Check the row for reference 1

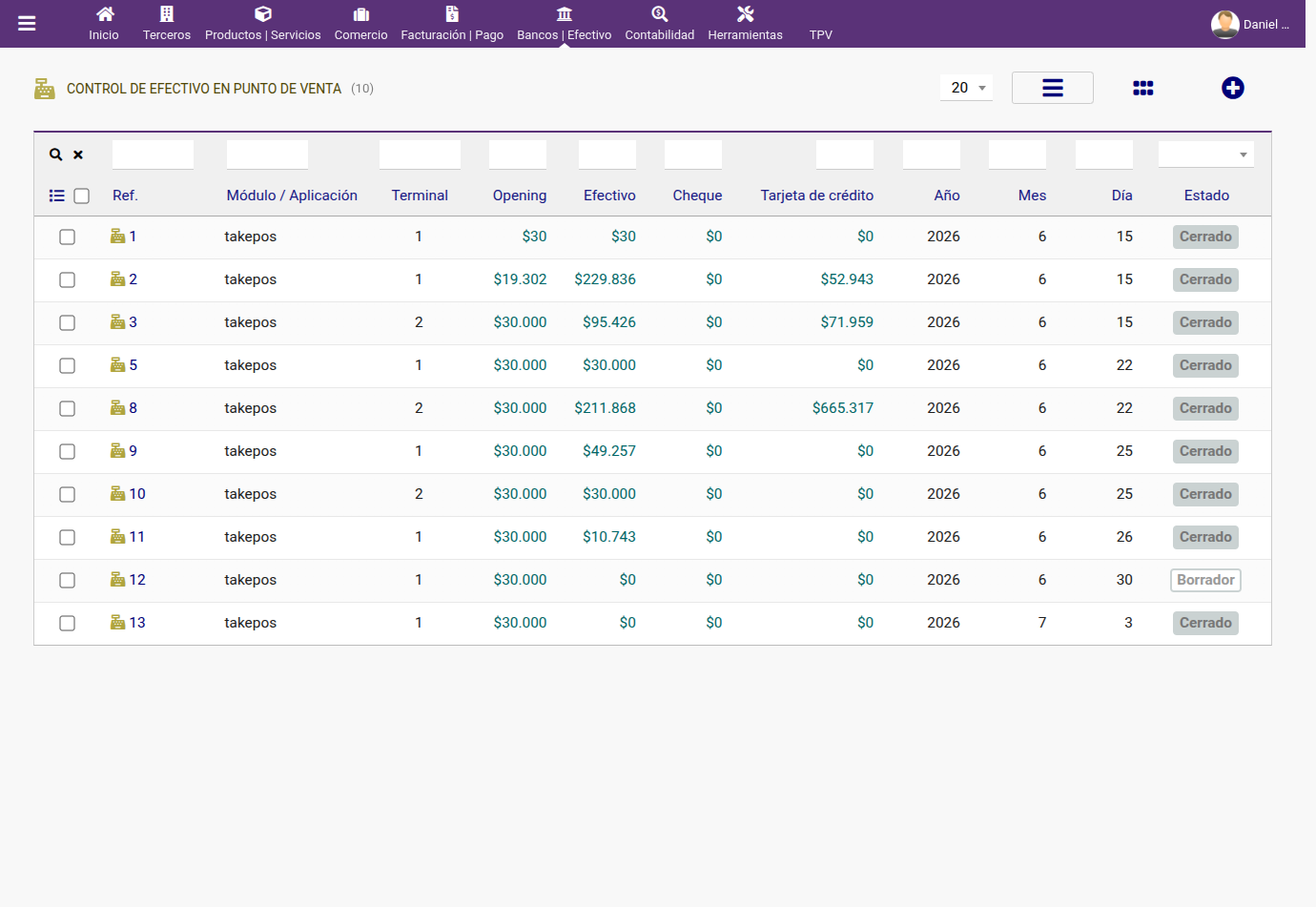[67, 237]
